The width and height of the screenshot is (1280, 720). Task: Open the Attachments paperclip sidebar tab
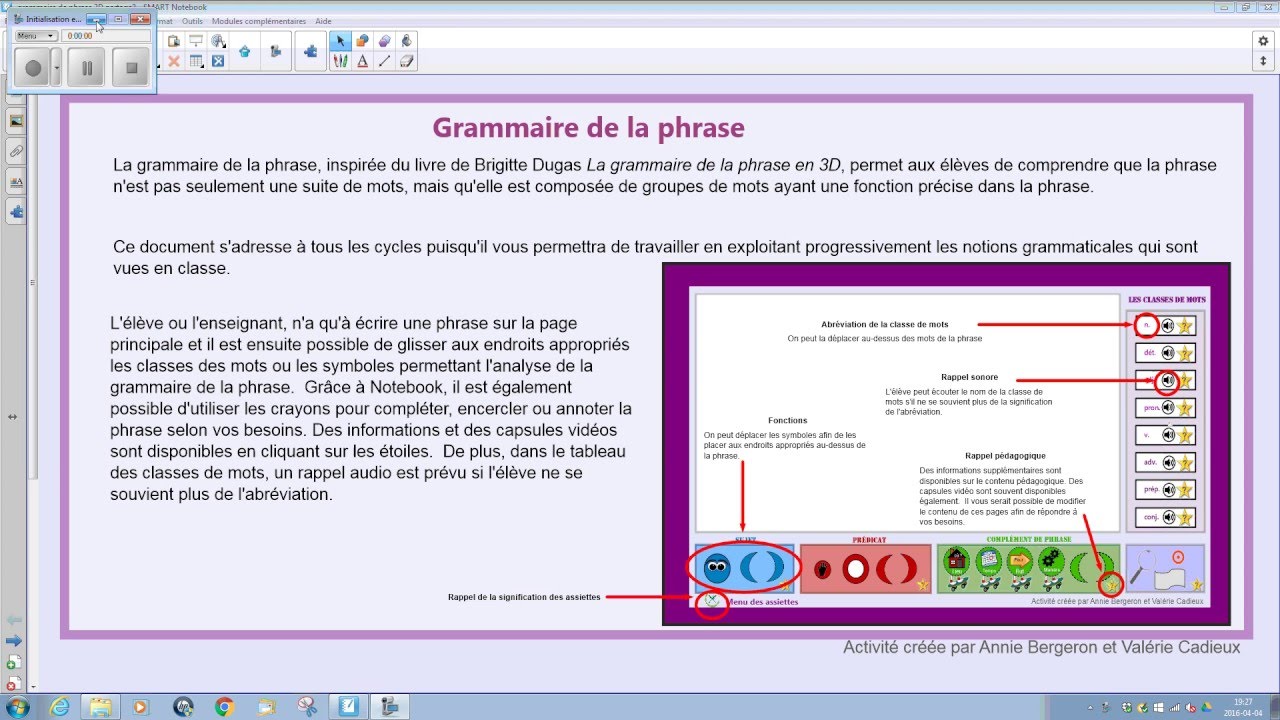point(16,151)
